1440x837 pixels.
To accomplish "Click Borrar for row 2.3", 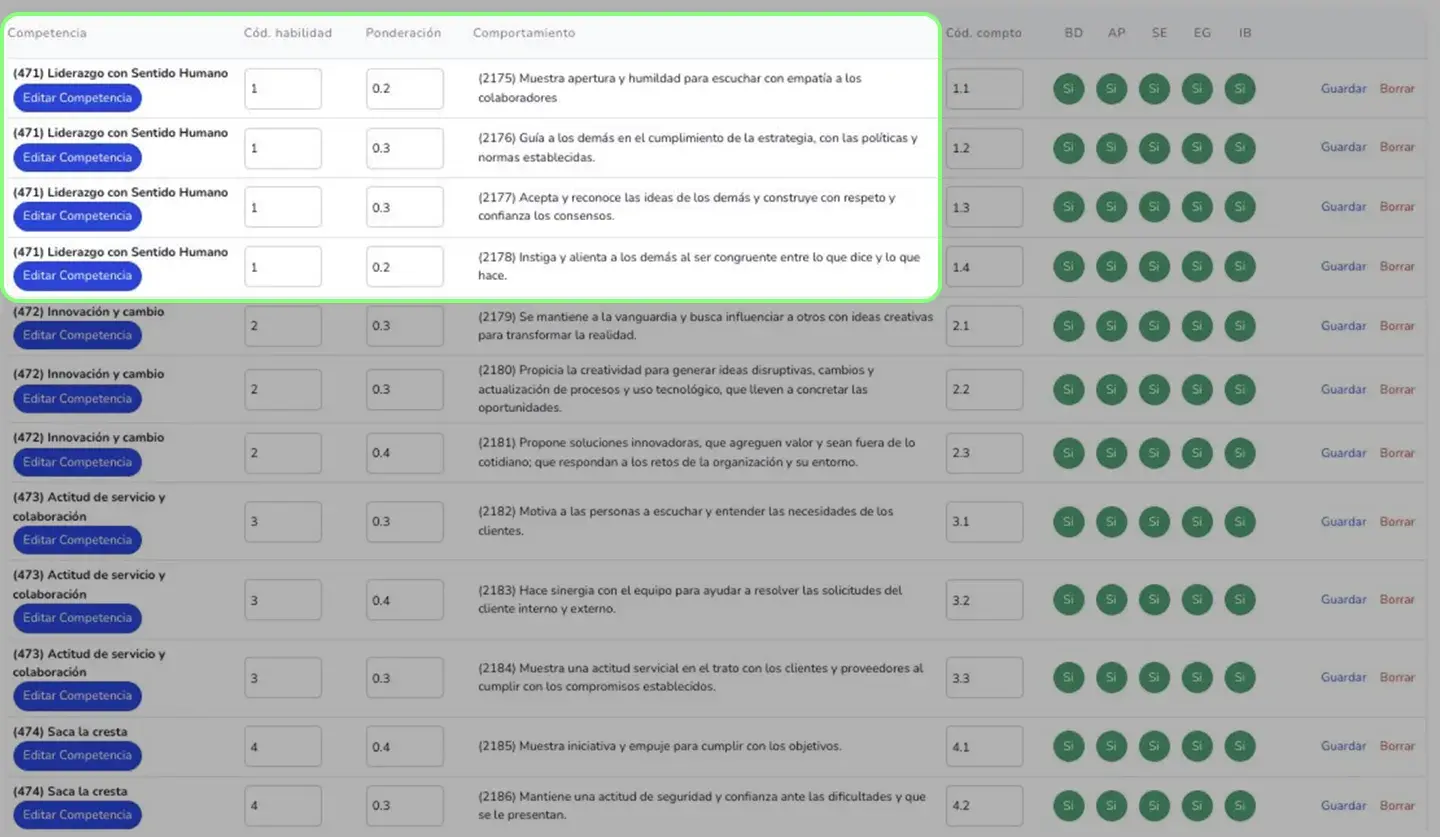I will (x=1397, y=453).
